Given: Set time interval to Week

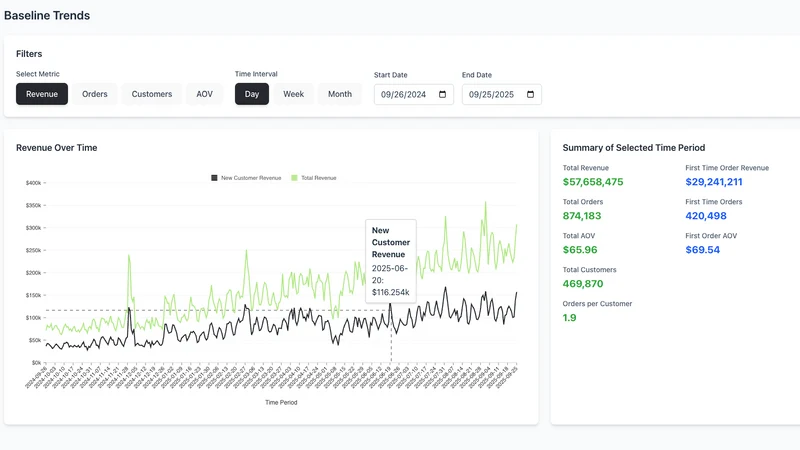Looking at the screenshot, I should pyautogui.click(x=293, y=94).
